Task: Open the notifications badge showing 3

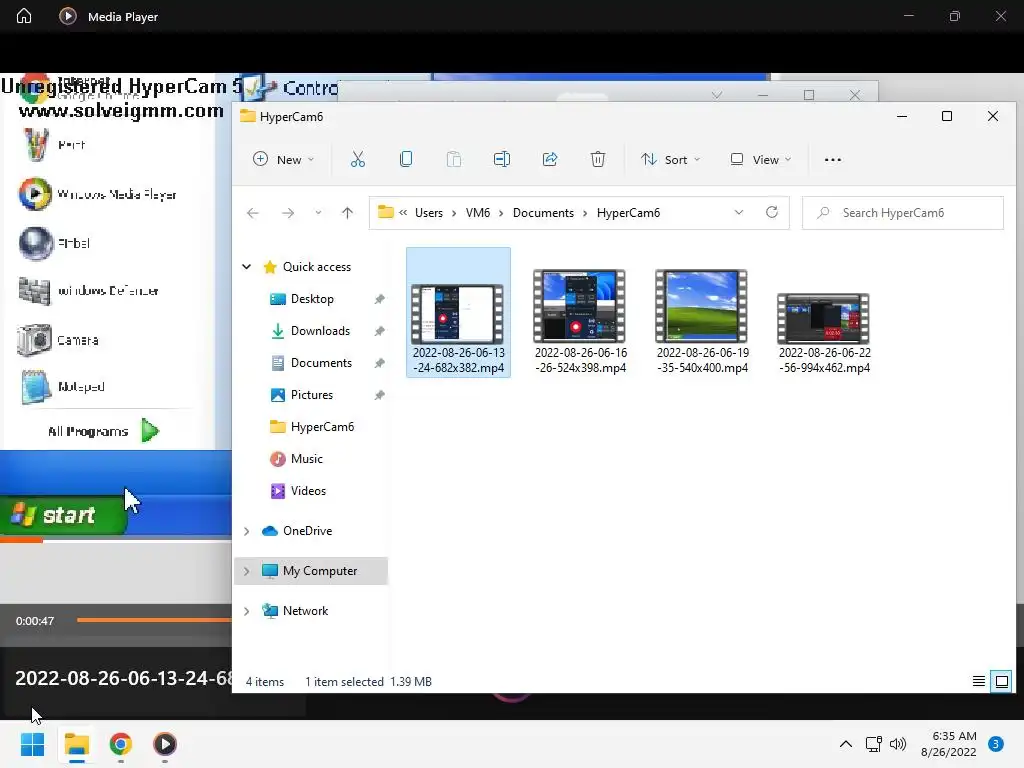Action: 995,744
